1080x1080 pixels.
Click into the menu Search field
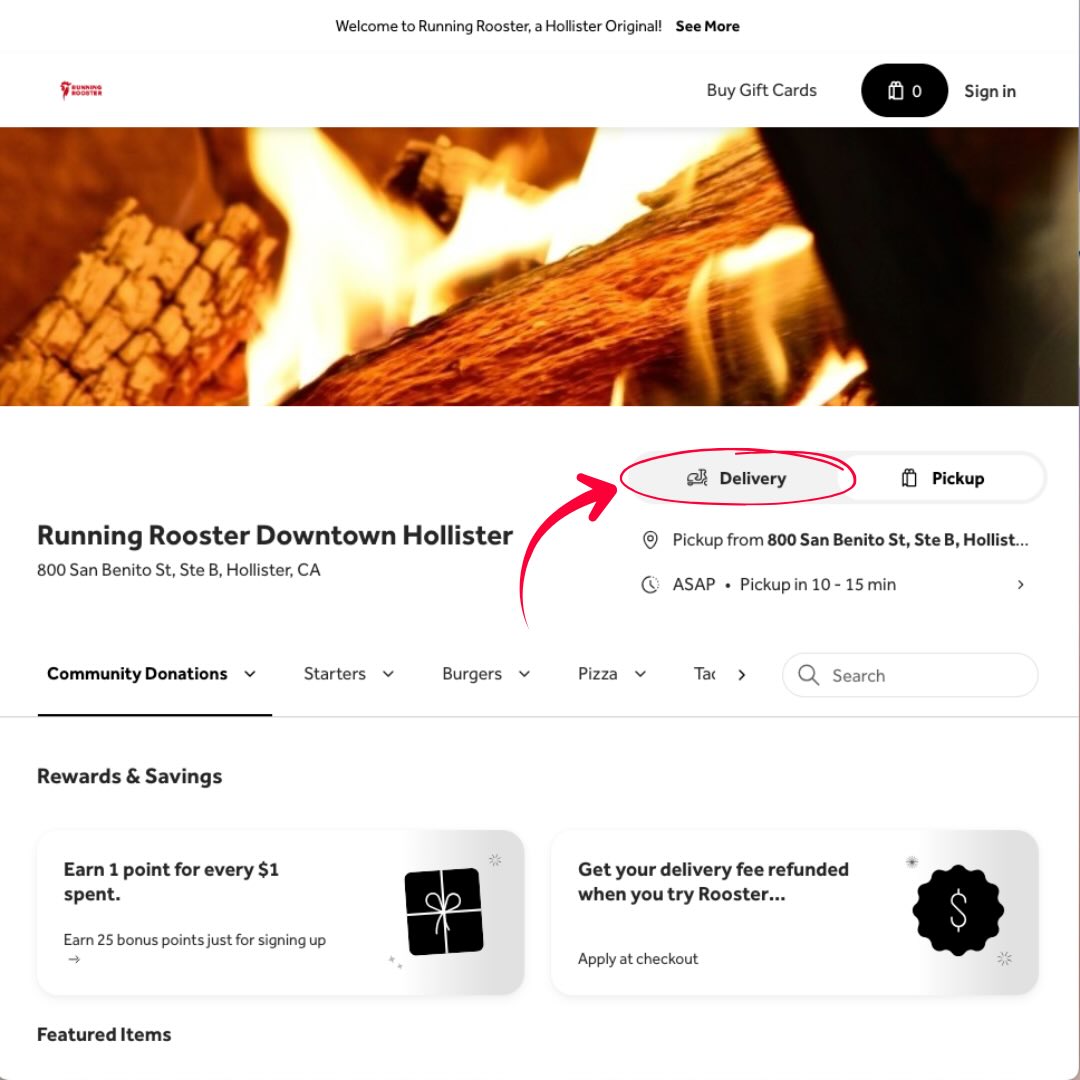click(x=910, y=675)
